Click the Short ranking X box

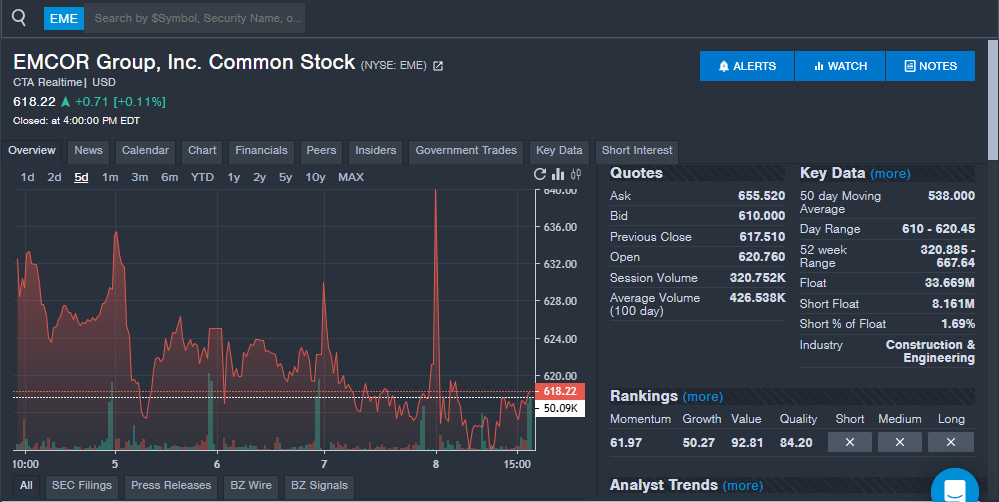click(x=850, y=442)
